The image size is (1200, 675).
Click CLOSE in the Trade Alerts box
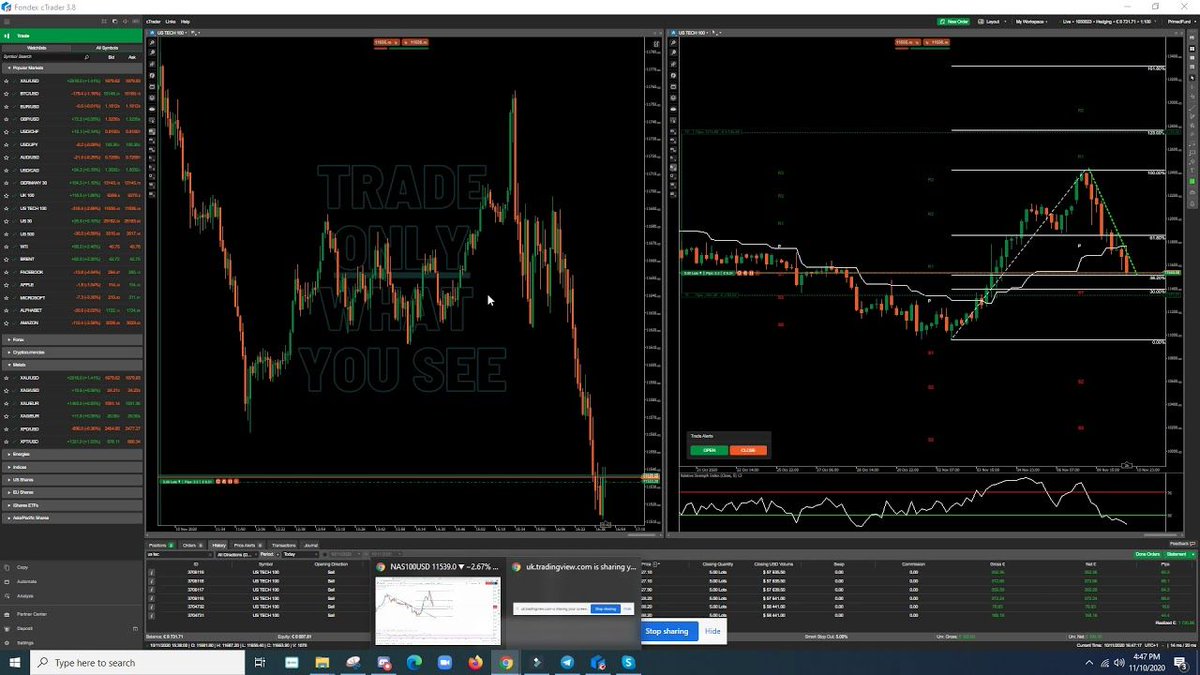(x=748, y=450)
